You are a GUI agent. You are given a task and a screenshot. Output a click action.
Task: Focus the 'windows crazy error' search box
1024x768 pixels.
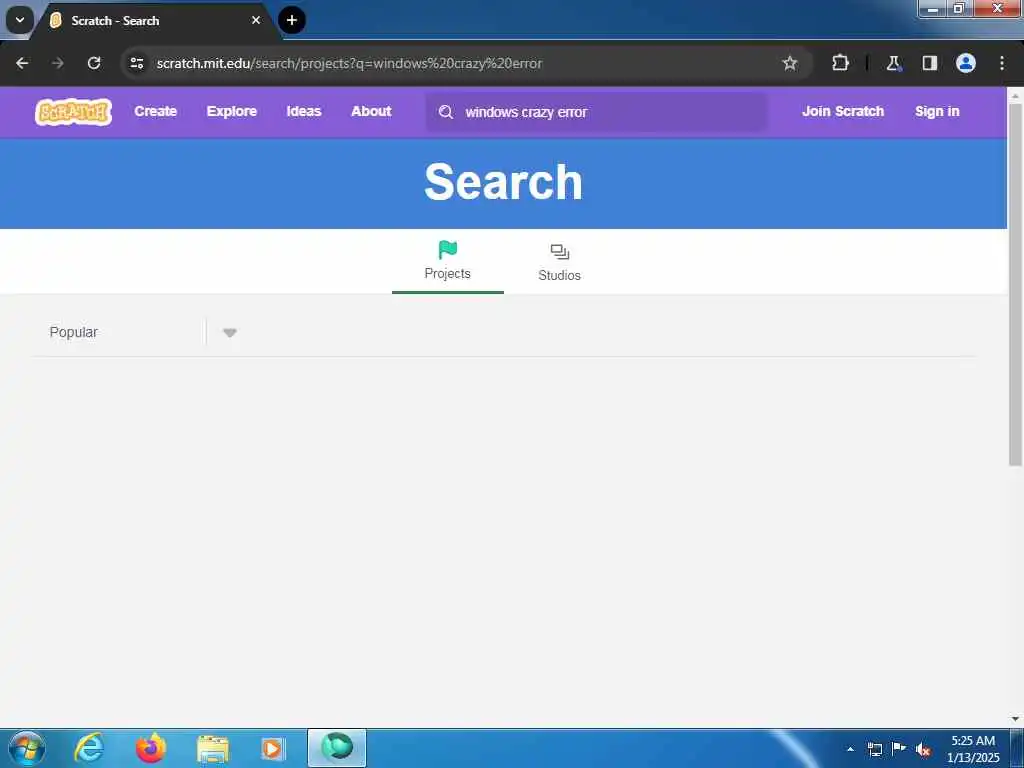point(596,112)
